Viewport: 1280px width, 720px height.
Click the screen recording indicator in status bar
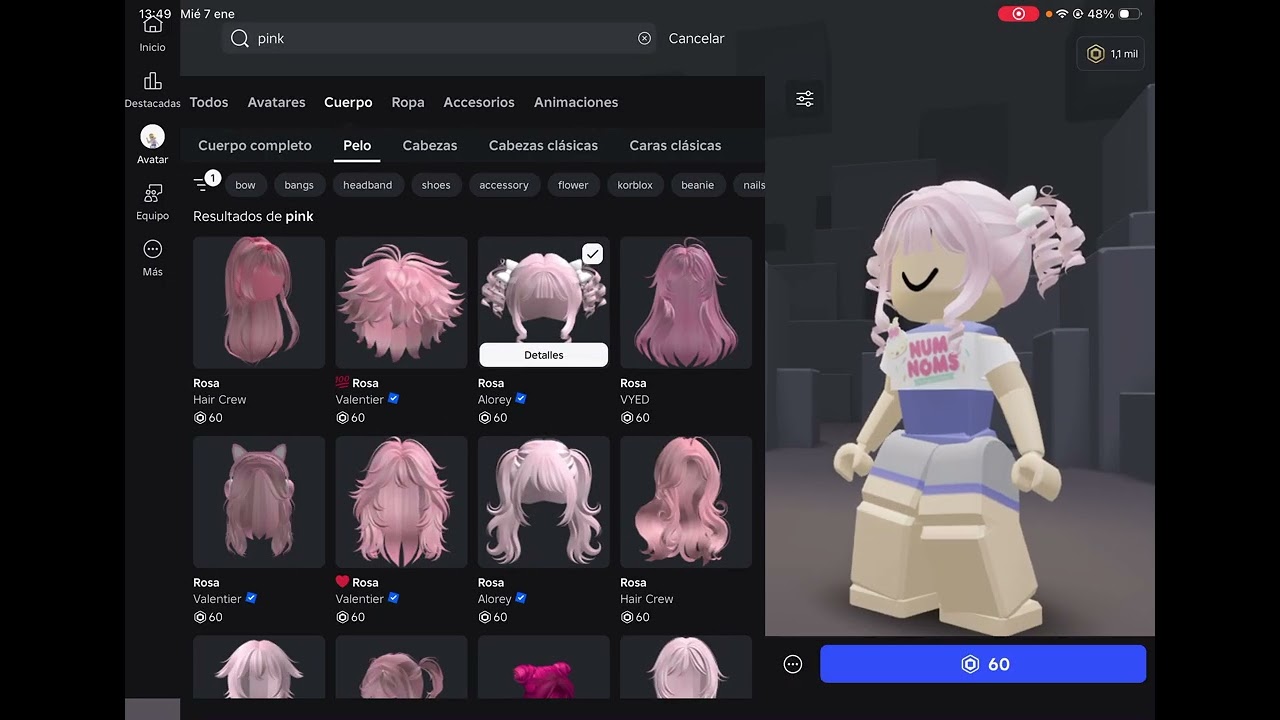1018,14
